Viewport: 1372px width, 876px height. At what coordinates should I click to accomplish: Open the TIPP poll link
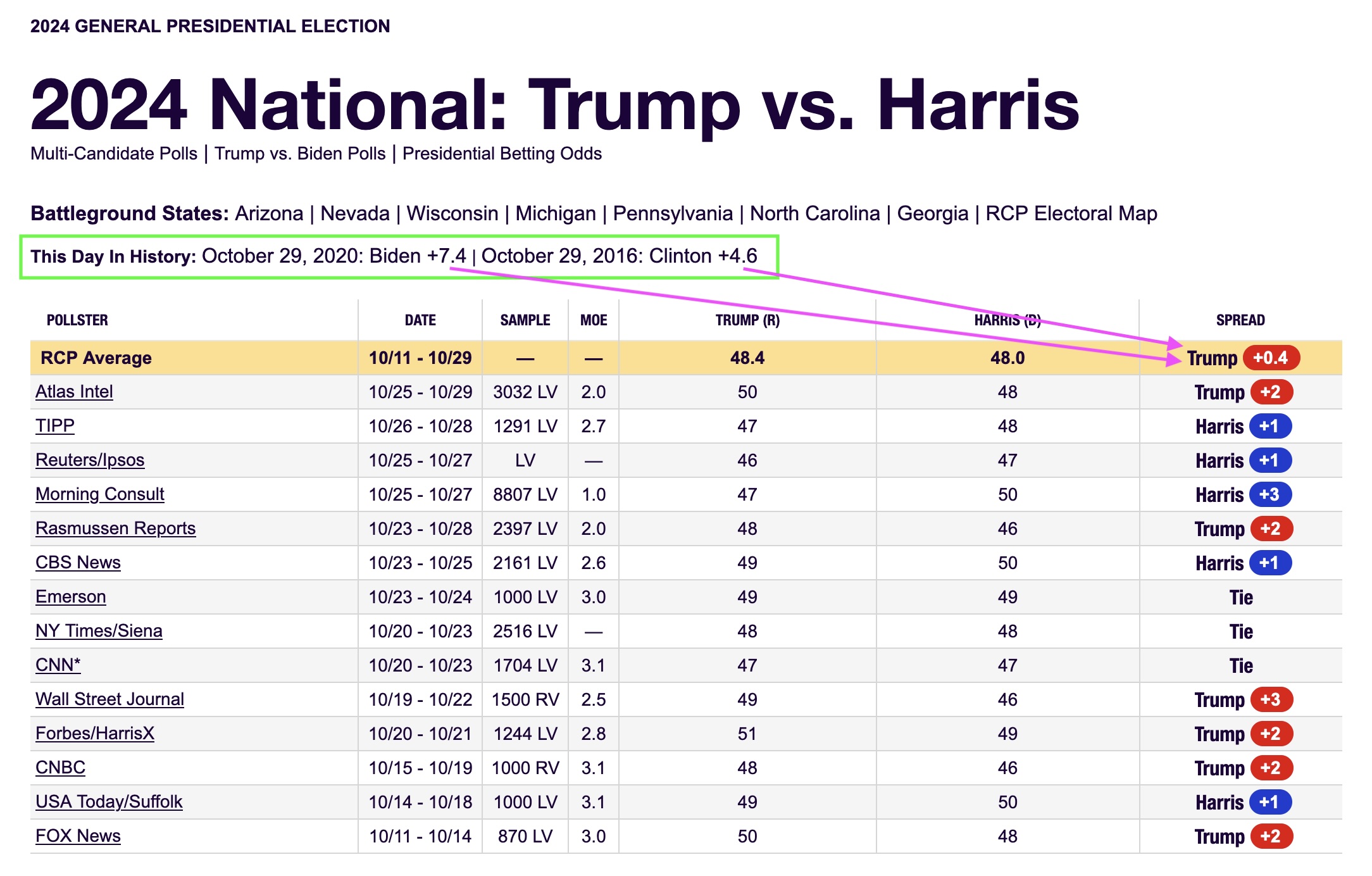tap(55, 426)
